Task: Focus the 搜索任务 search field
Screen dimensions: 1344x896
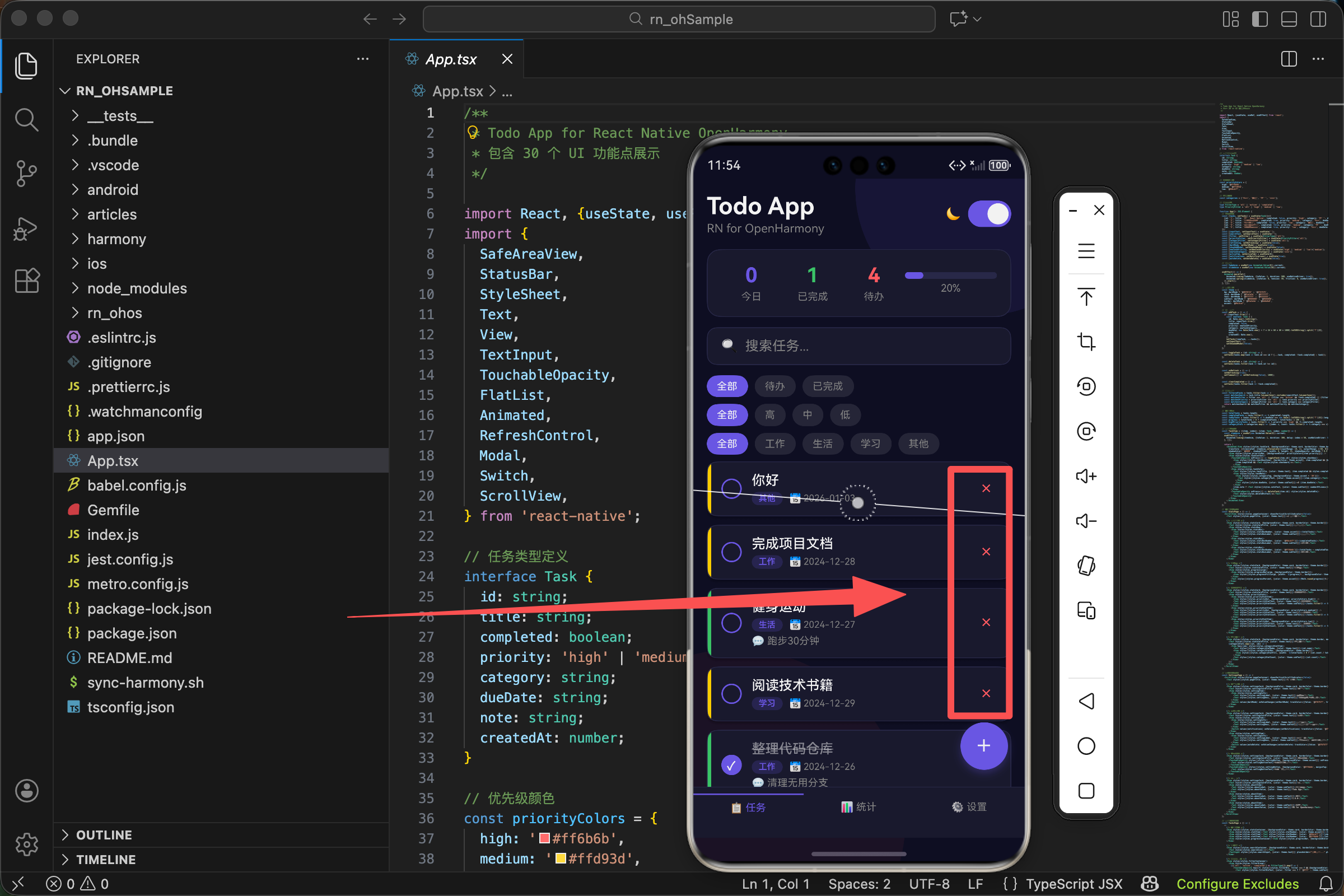Action: click(858, 346)
